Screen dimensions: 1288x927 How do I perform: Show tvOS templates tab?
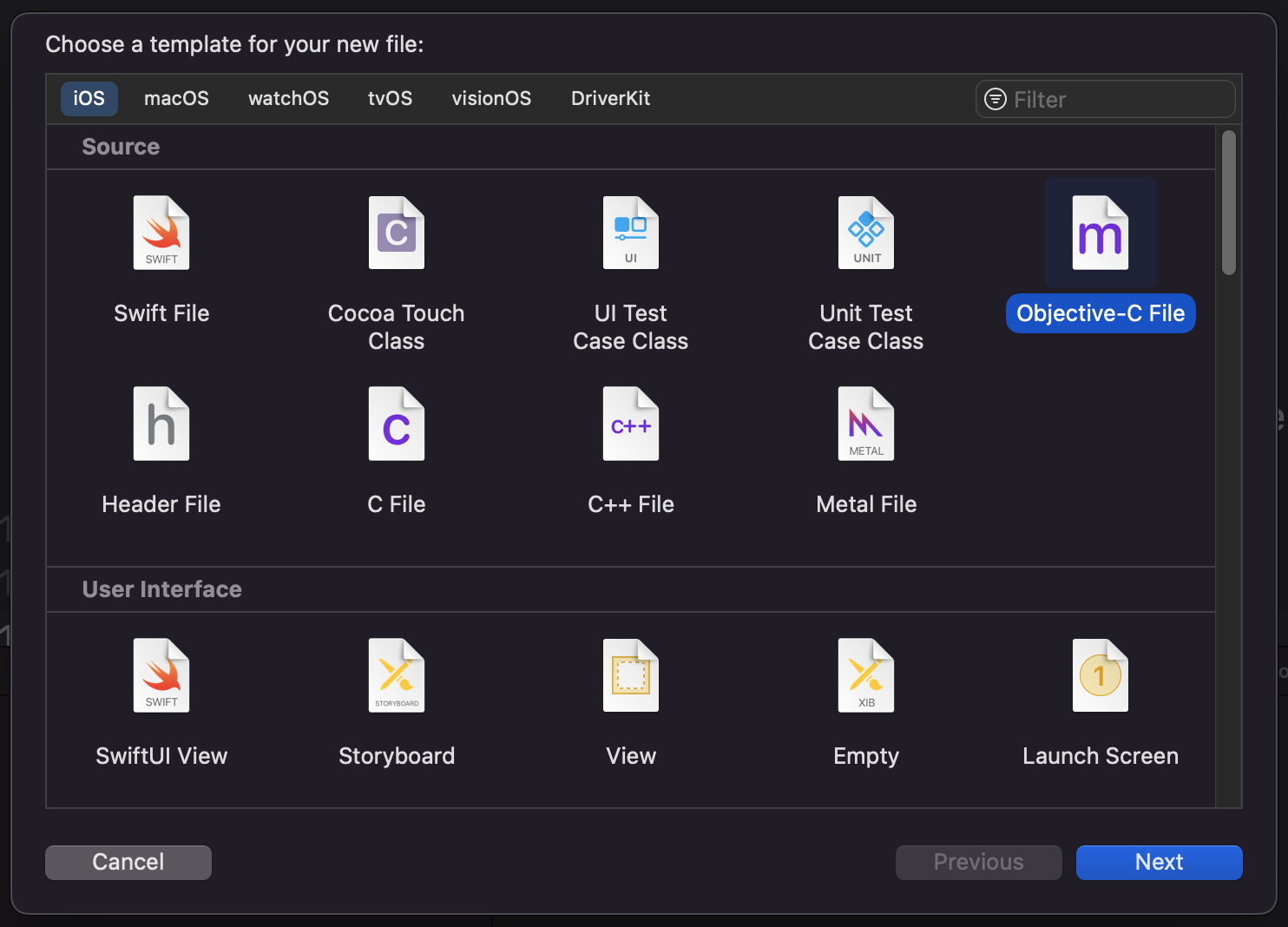[391, 98]
